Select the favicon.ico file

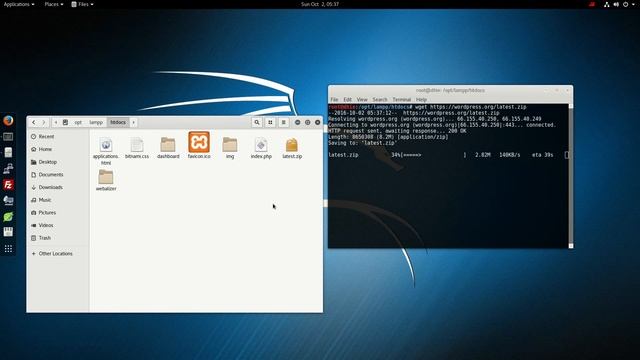tap(199, 145)
